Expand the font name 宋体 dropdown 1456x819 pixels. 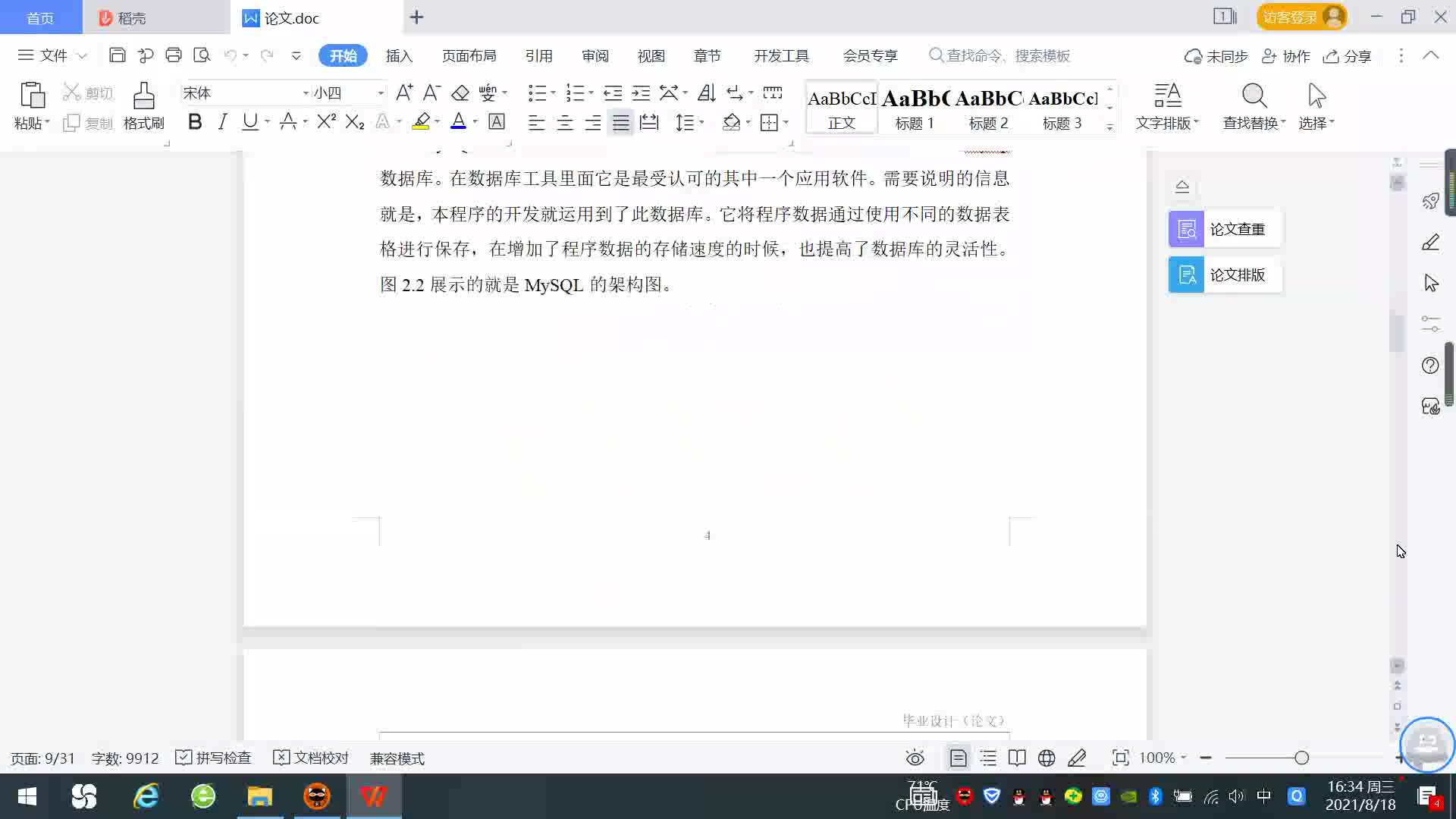pyautogui.click(x=306, y=93)
